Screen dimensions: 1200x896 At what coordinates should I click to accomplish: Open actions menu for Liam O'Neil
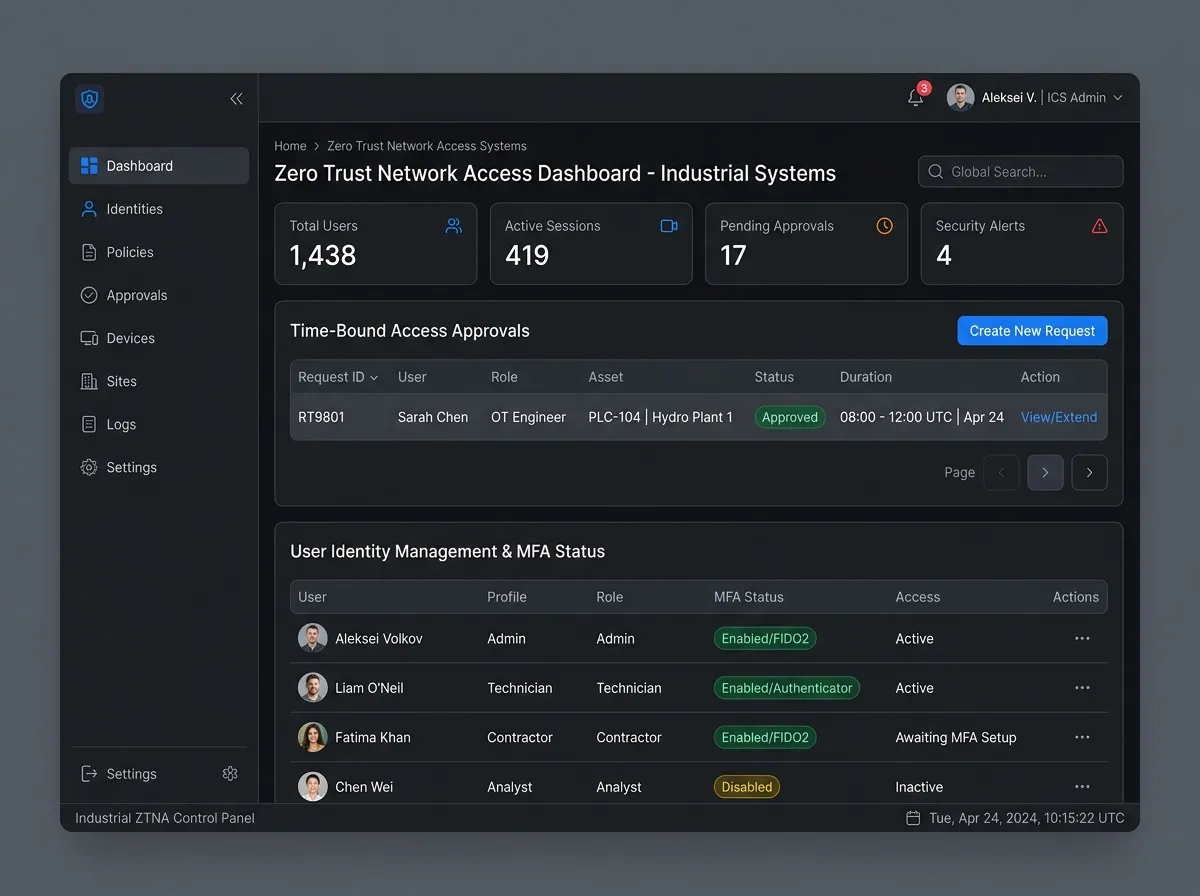coord(1082,688)
